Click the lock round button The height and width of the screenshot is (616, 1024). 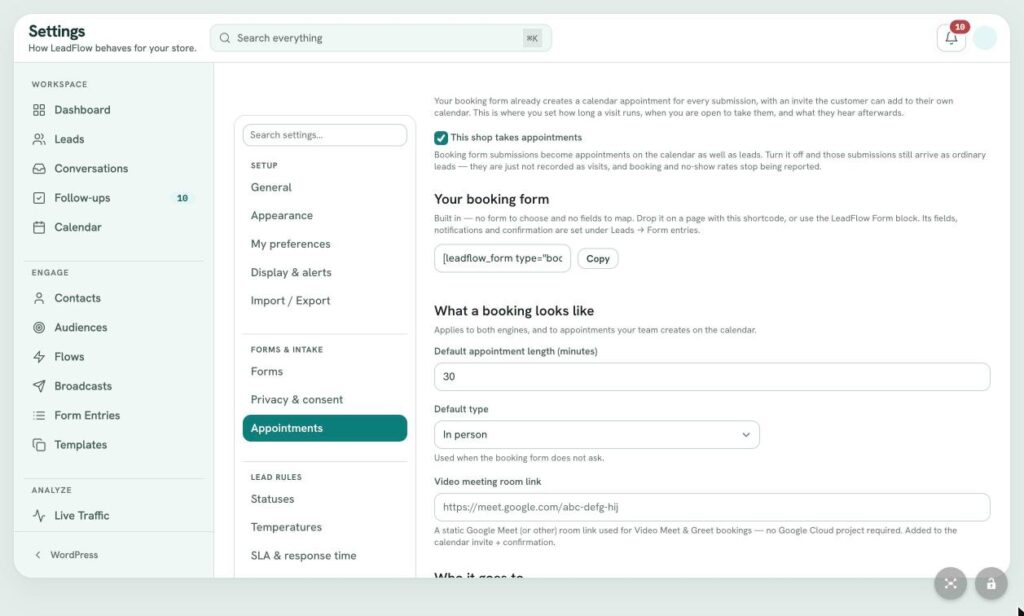[x=991, y=583]
